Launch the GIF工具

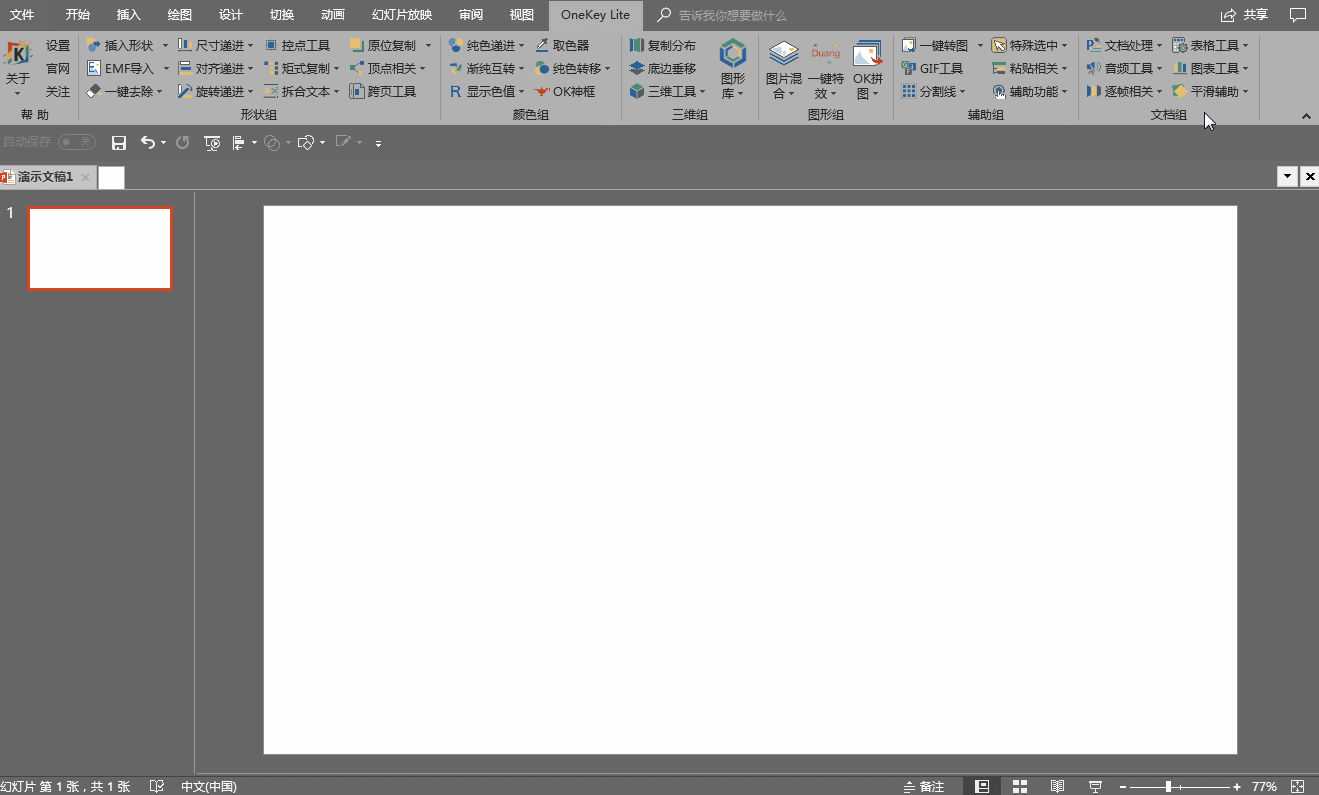[x=932, y=69]
